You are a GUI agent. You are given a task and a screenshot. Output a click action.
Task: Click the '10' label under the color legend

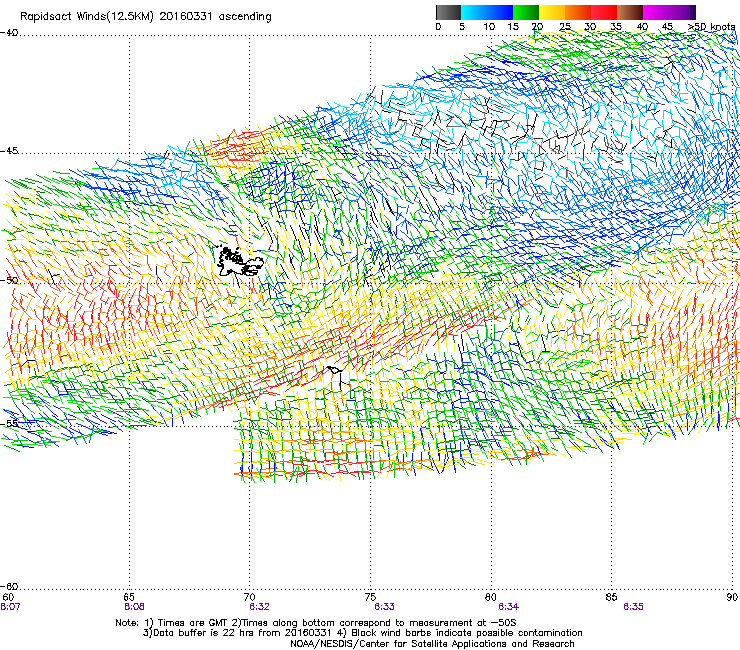[x=489, y=27]
